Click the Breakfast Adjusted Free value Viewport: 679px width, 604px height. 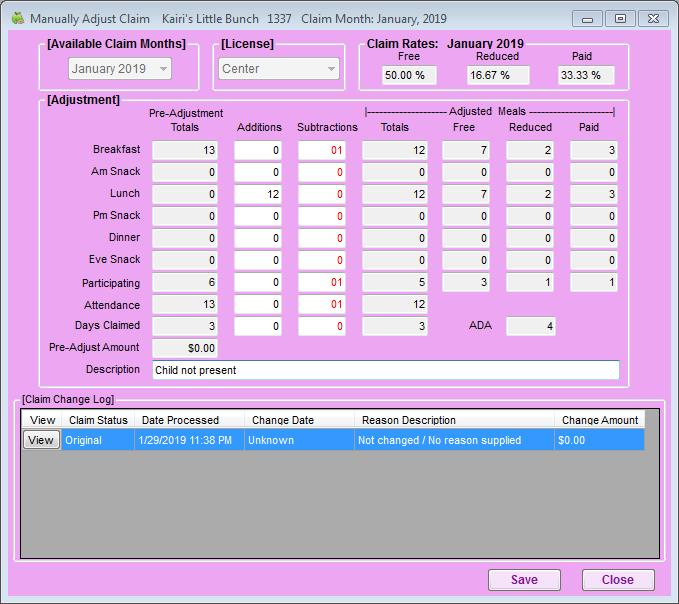coord(466,150)
